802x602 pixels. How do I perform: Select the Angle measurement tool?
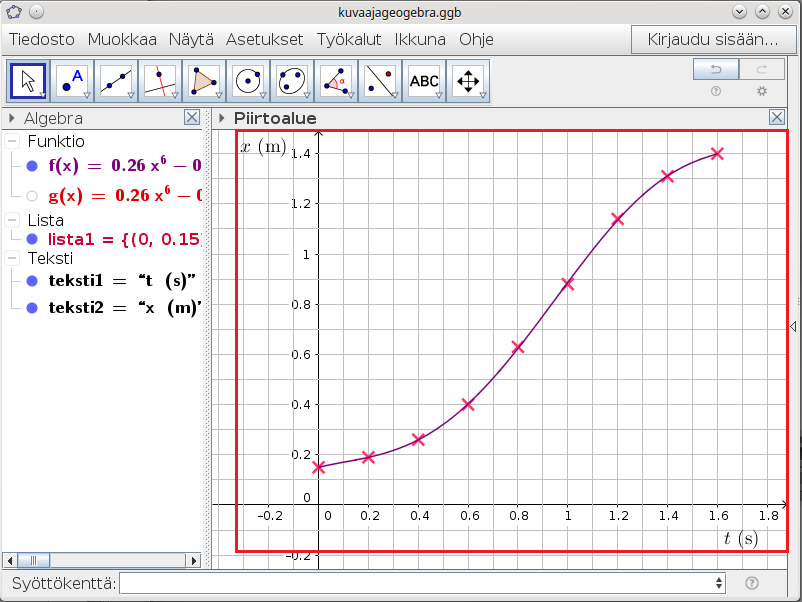337,81
